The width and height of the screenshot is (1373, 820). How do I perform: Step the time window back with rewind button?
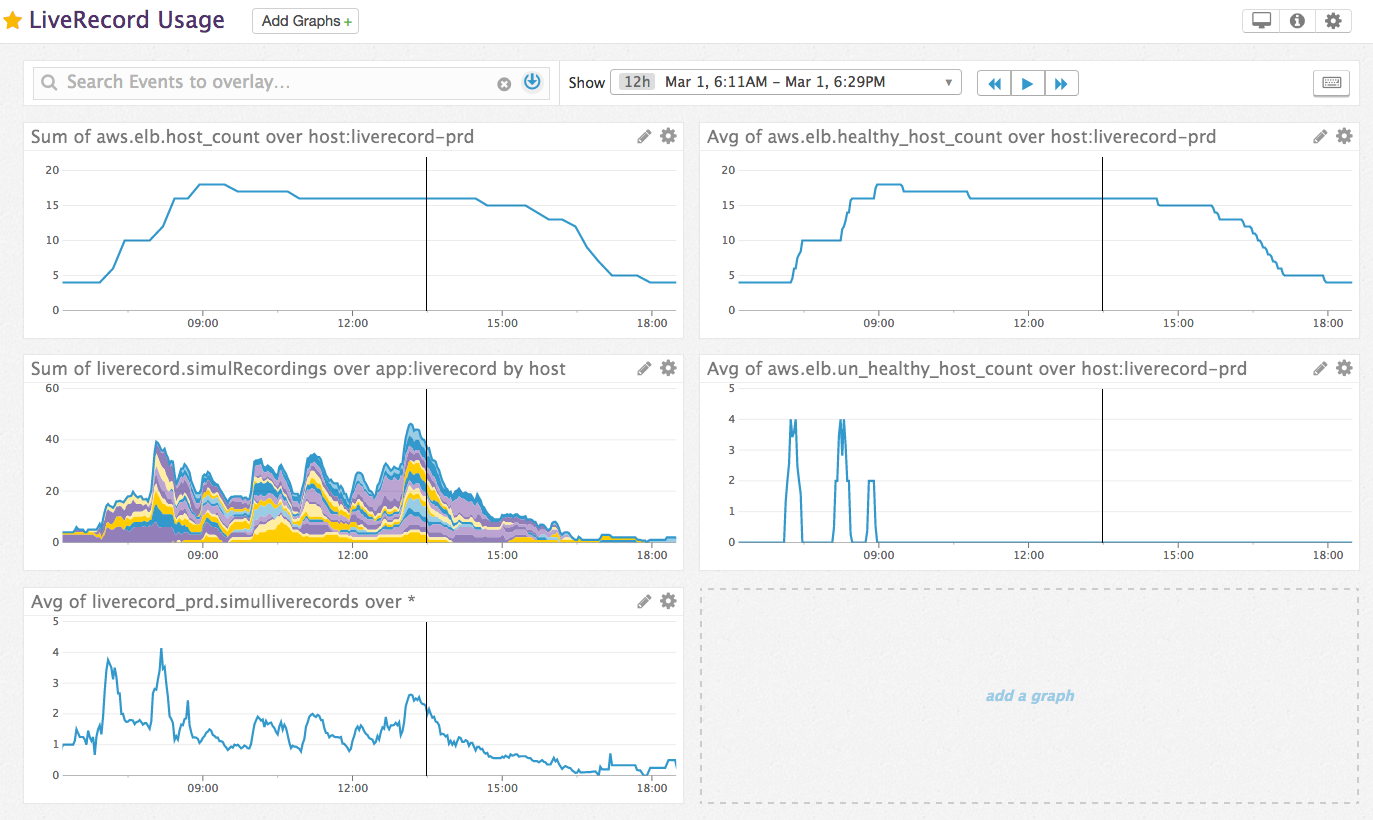(994, 84)
